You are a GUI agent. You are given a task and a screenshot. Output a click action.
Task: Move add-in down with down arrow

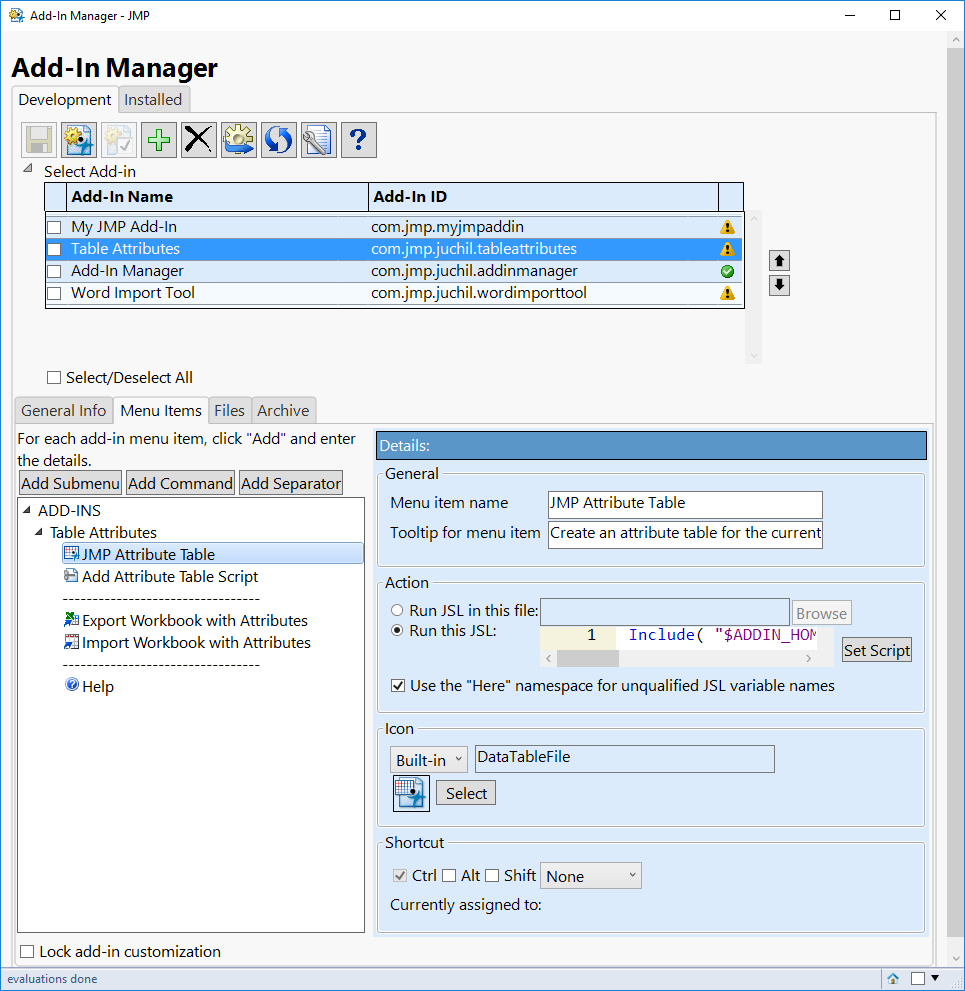(779, 285)
